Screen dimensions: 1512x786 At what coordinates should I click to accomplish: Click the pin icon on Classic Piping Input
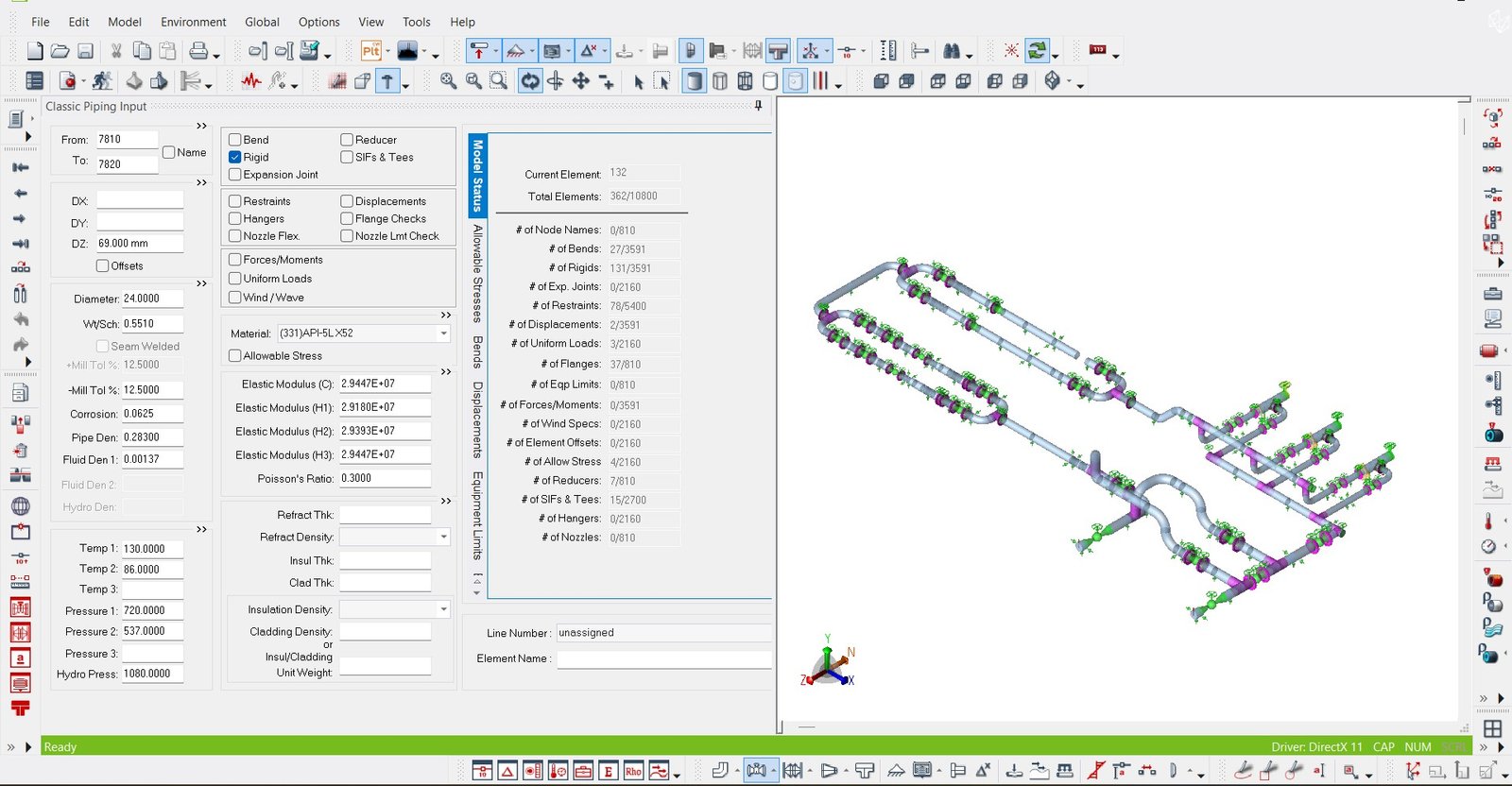(x=758, y=106)
